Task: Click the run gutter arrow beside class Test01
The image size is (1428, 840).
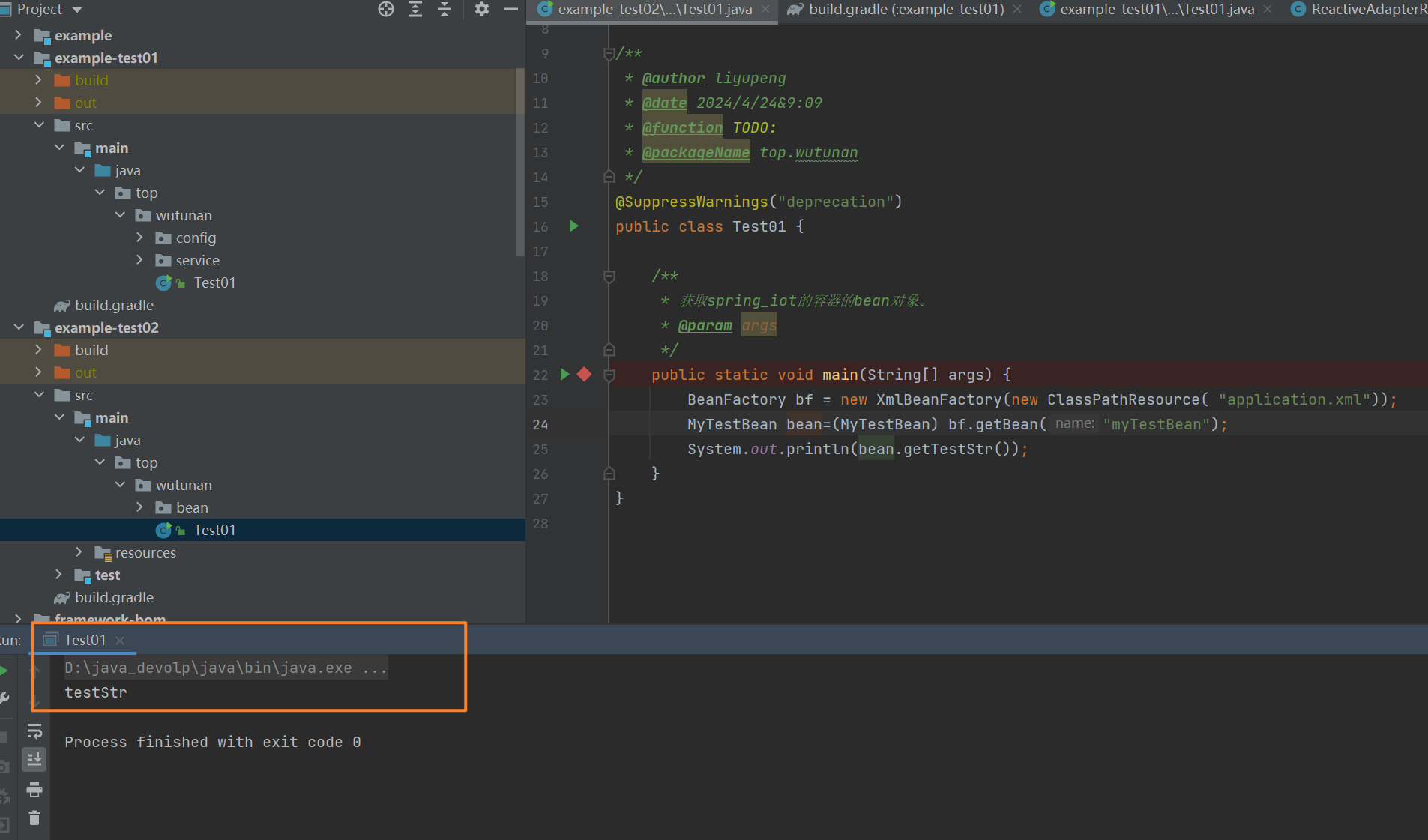Action: pos(573,226)
